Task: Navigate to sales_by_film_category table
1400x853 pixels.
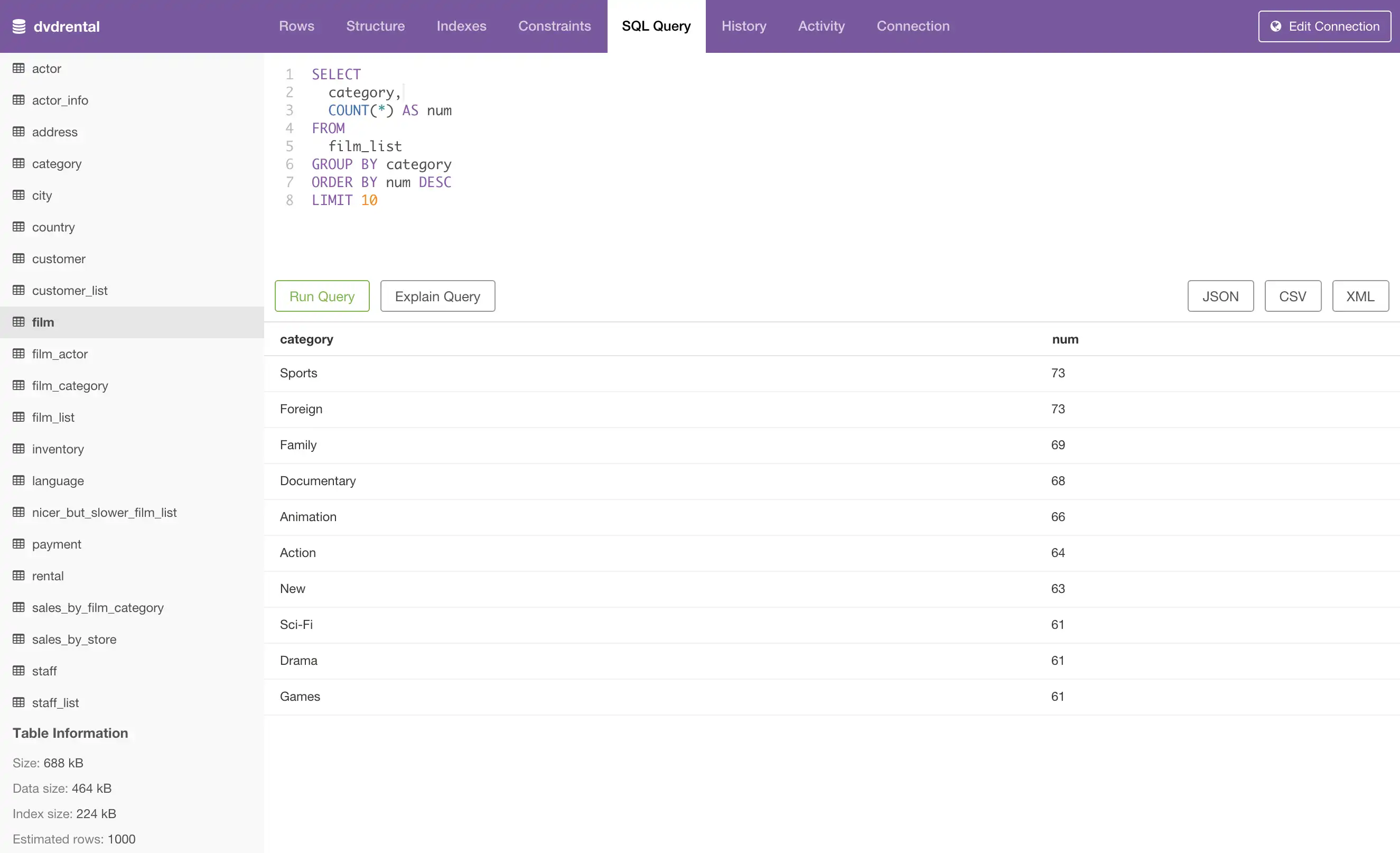Action: tap(98, 607)
